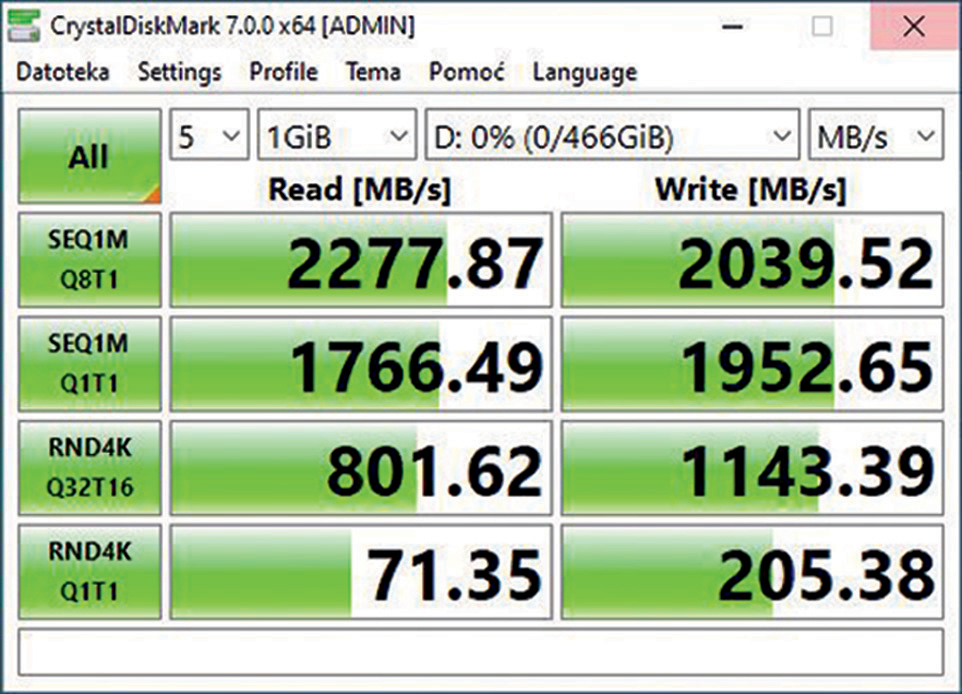Open the test size dropdown showing 1GiB
962x694 pixels.
pos(337,134)
